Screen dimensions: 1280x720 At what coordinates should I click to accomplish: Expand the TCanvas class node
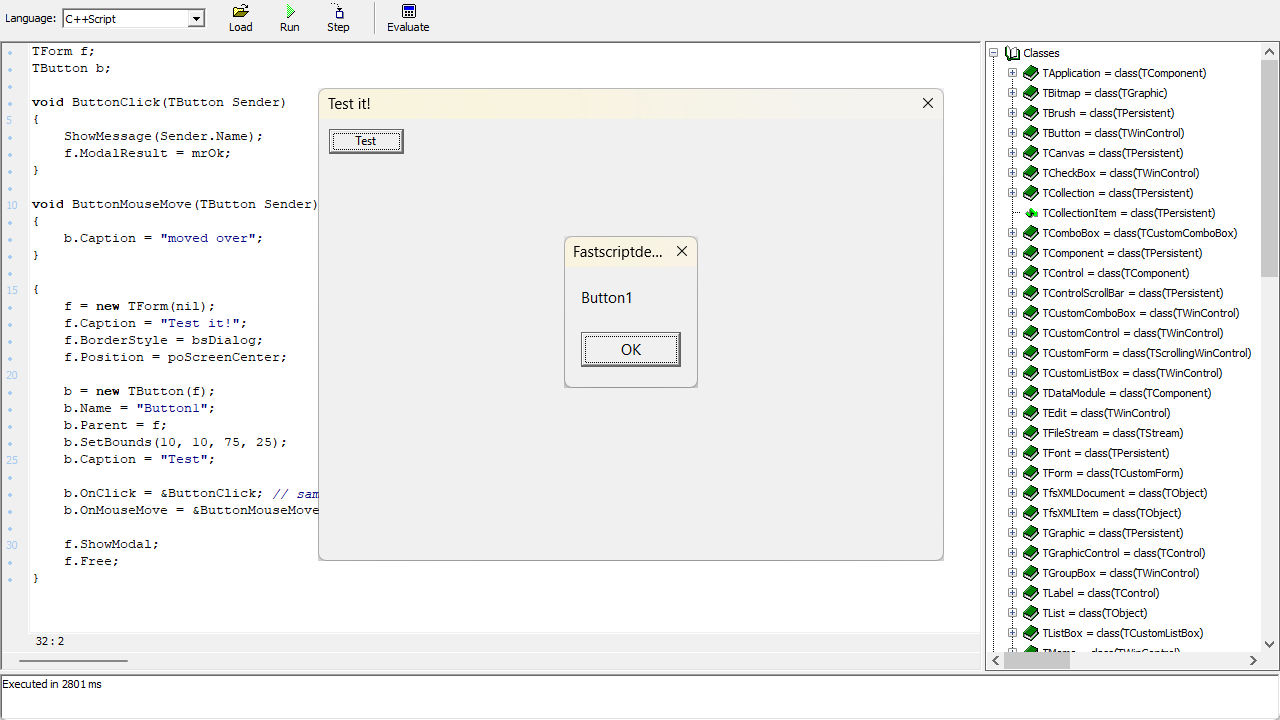coord(1012,153)
